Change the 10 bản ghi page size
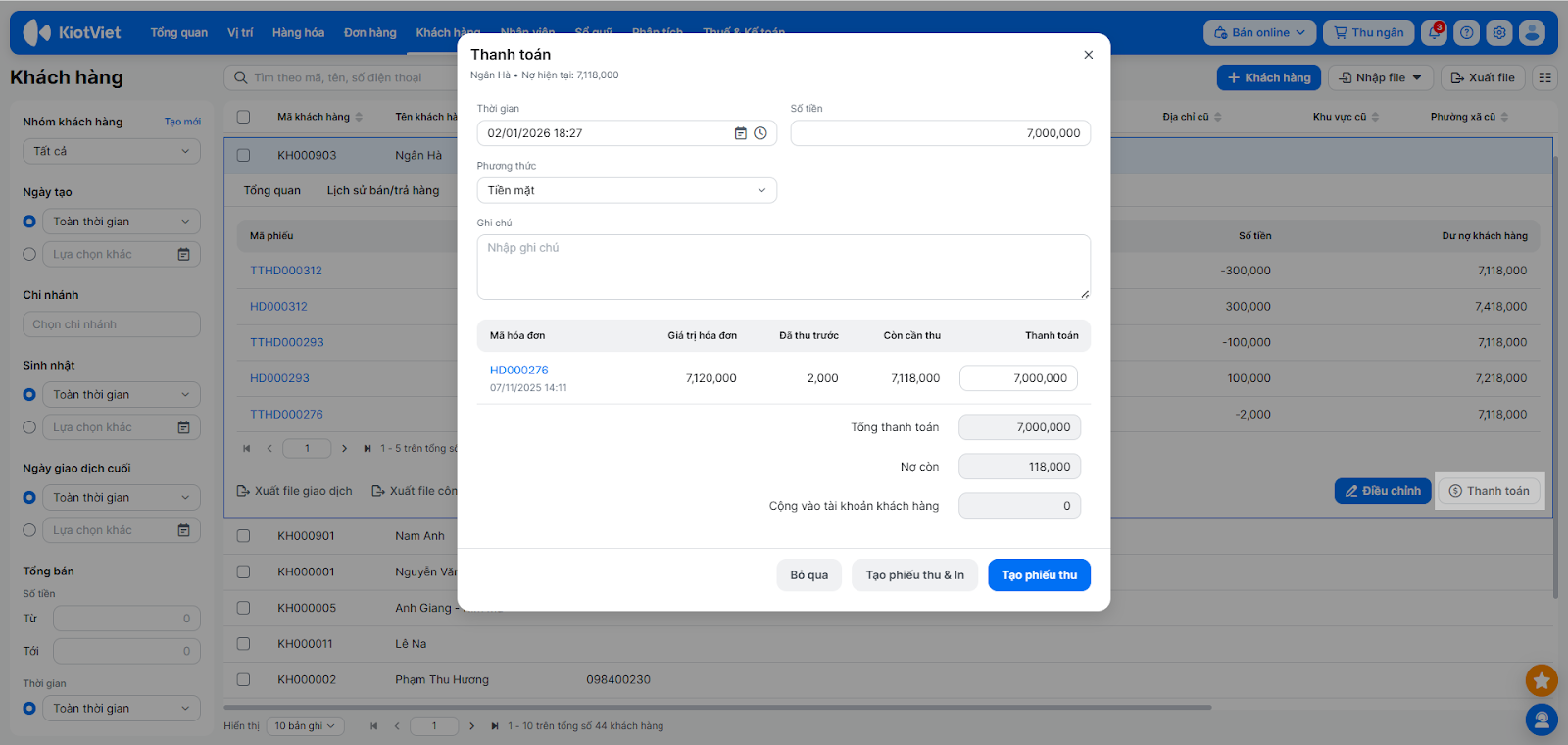This screenshot has height=745, width=1568. (x=305, y=726)
